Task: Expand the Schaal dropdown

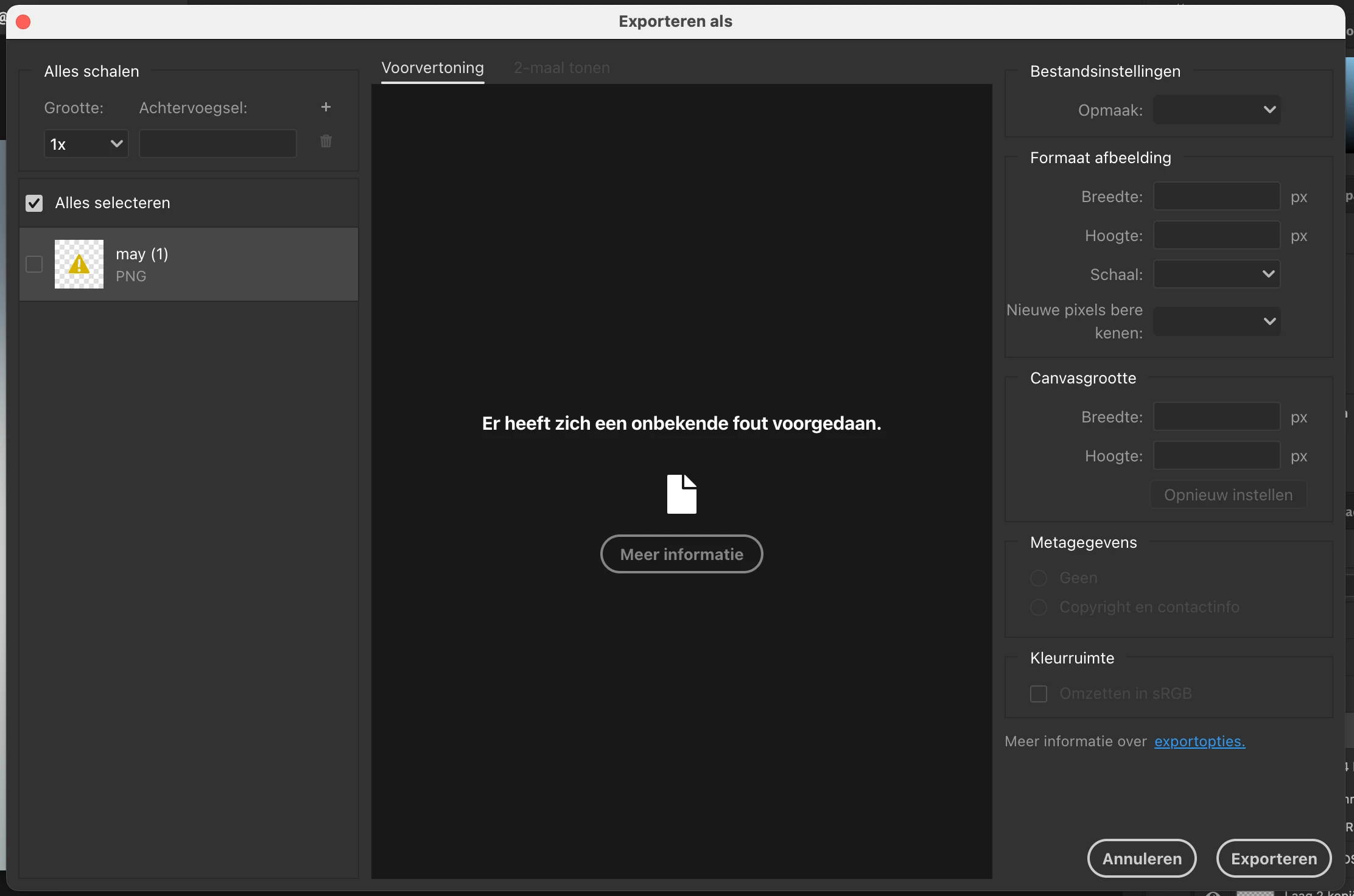Action: [x=1216, y=274]
